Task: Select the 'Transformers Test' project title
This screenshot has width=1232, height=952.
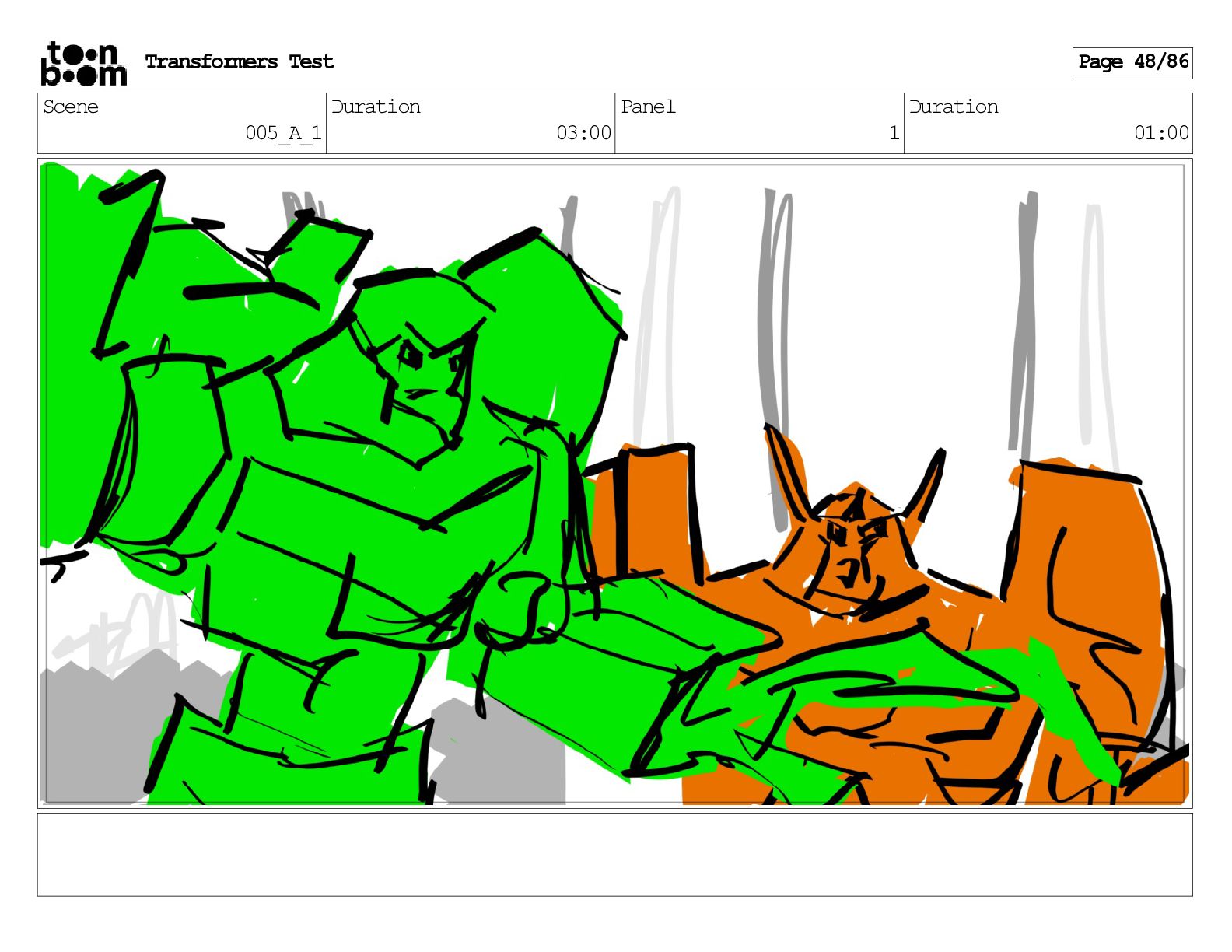Action: pos(240,61)
